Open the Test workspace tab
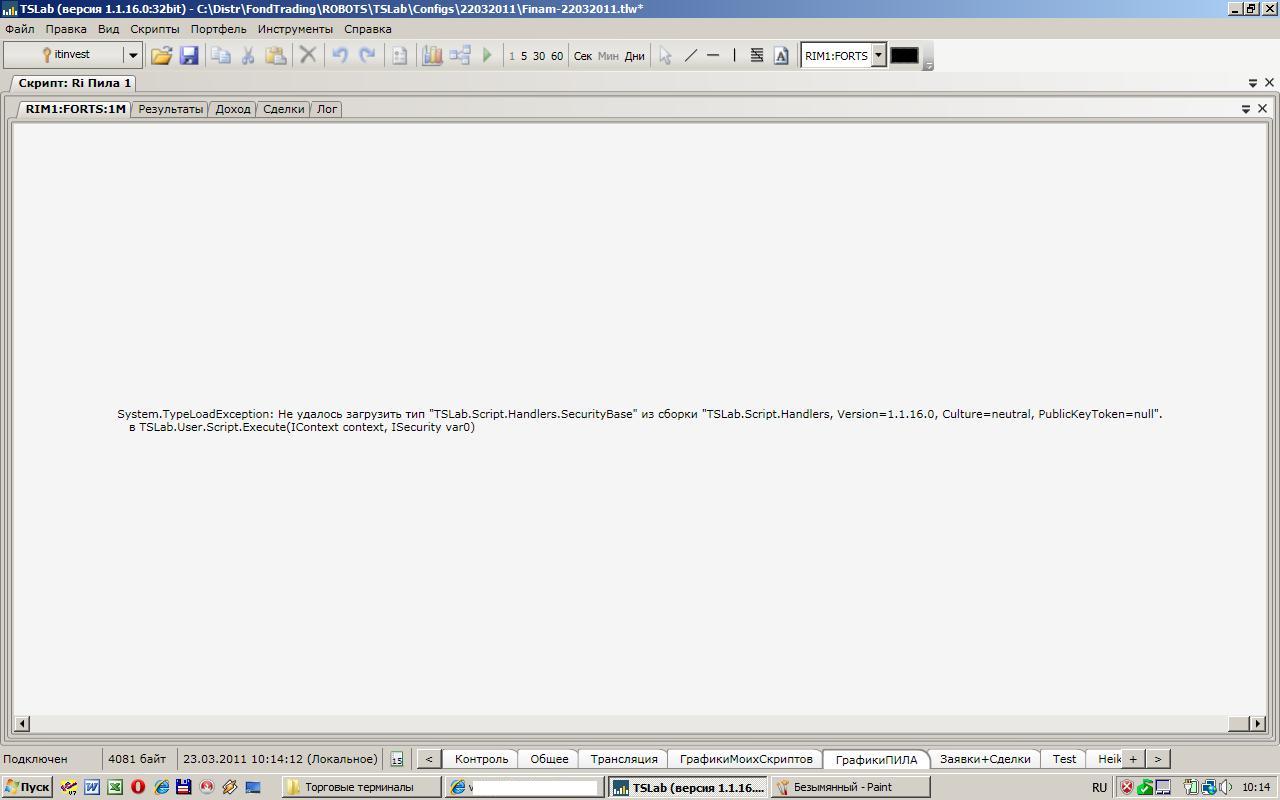The image size is (1280, 800). [x=1064, y=759]
